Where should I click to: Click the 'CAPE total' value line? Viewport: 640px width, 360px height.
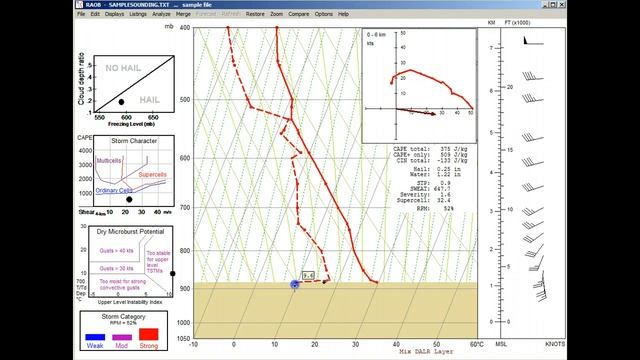[x=430, y=149]
